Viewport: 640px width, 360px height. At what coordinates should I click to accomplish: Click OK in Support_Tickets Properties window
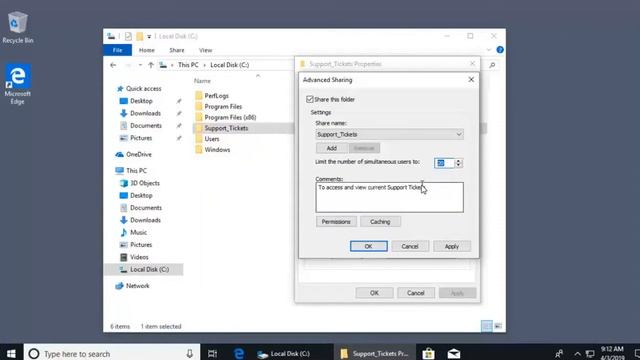coord(374,293)
